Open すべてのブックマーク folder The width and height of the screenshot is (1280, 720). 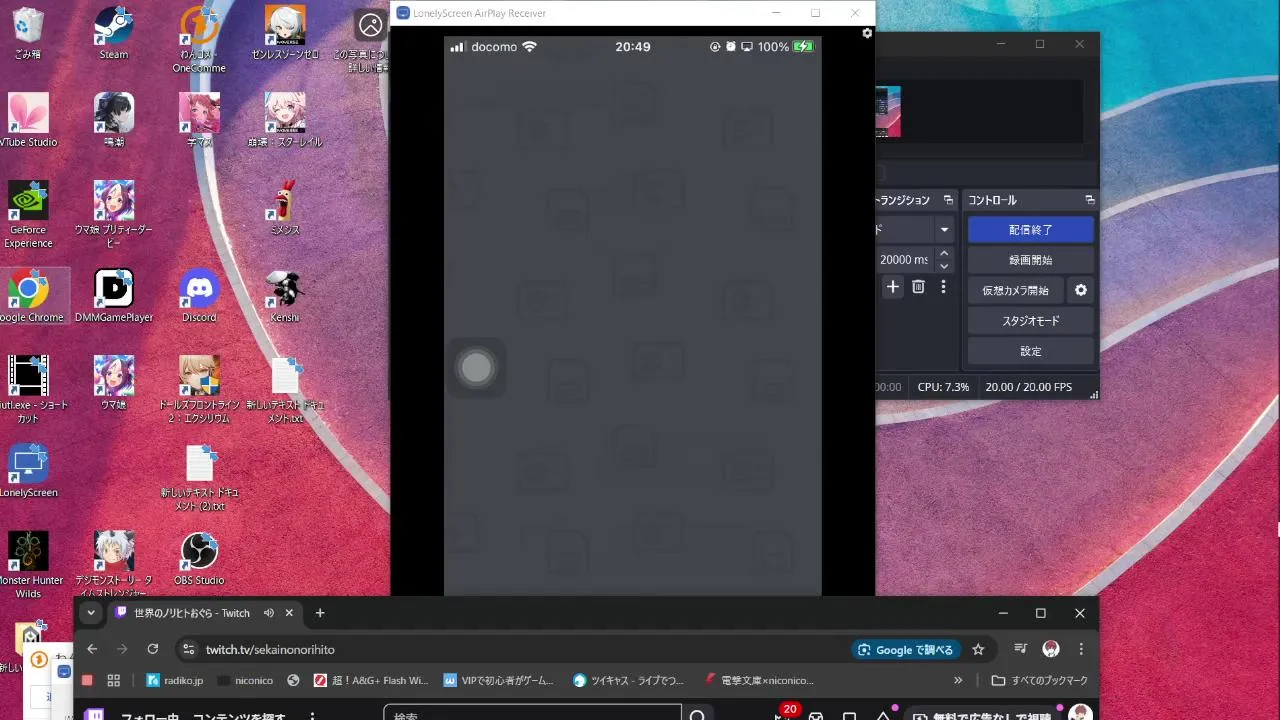point(1040,680)
